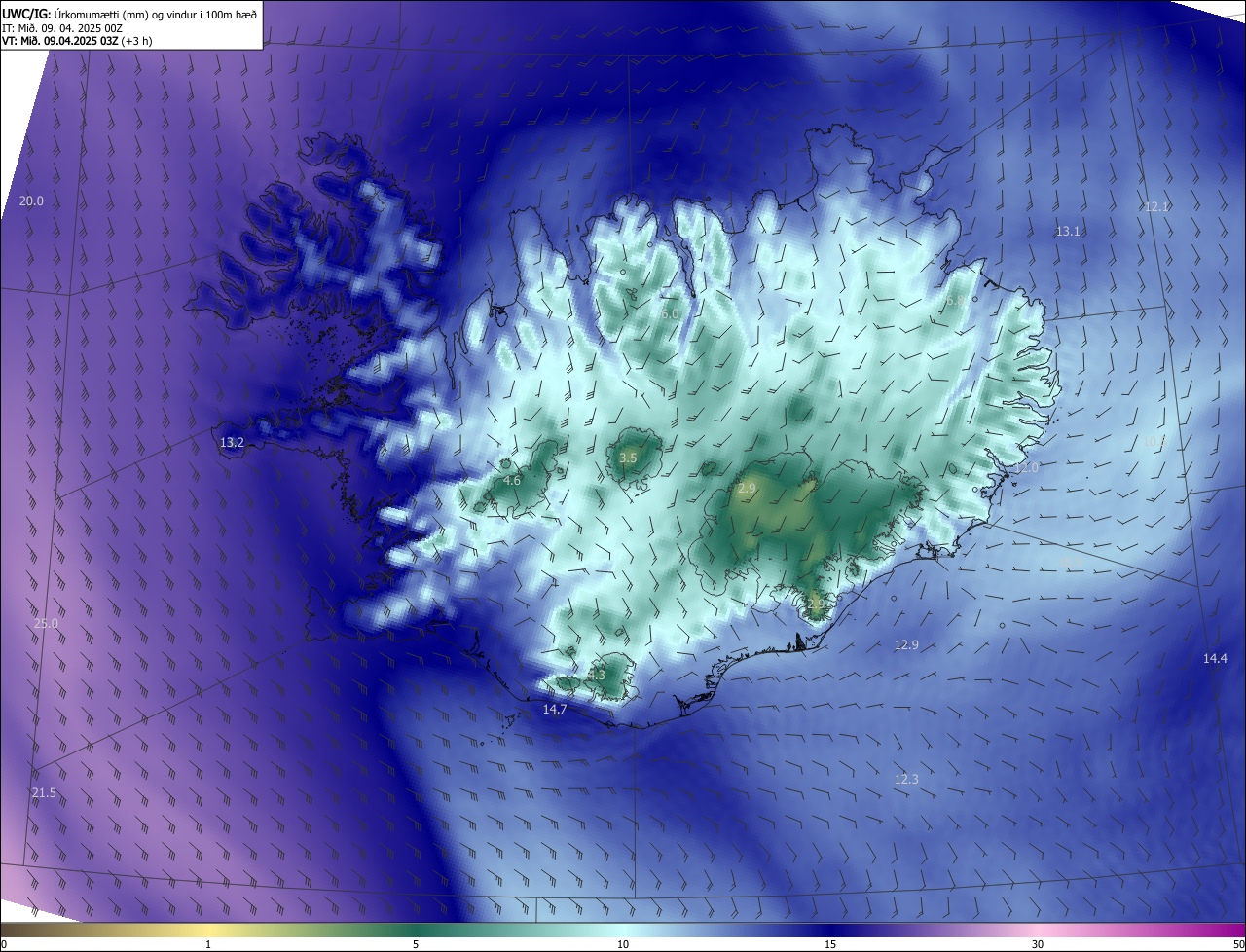Image resolution: width=1246 pixels, height=952 pixels.
Task: Click the color scale tick labeled 1
Action: coord(208,944)
